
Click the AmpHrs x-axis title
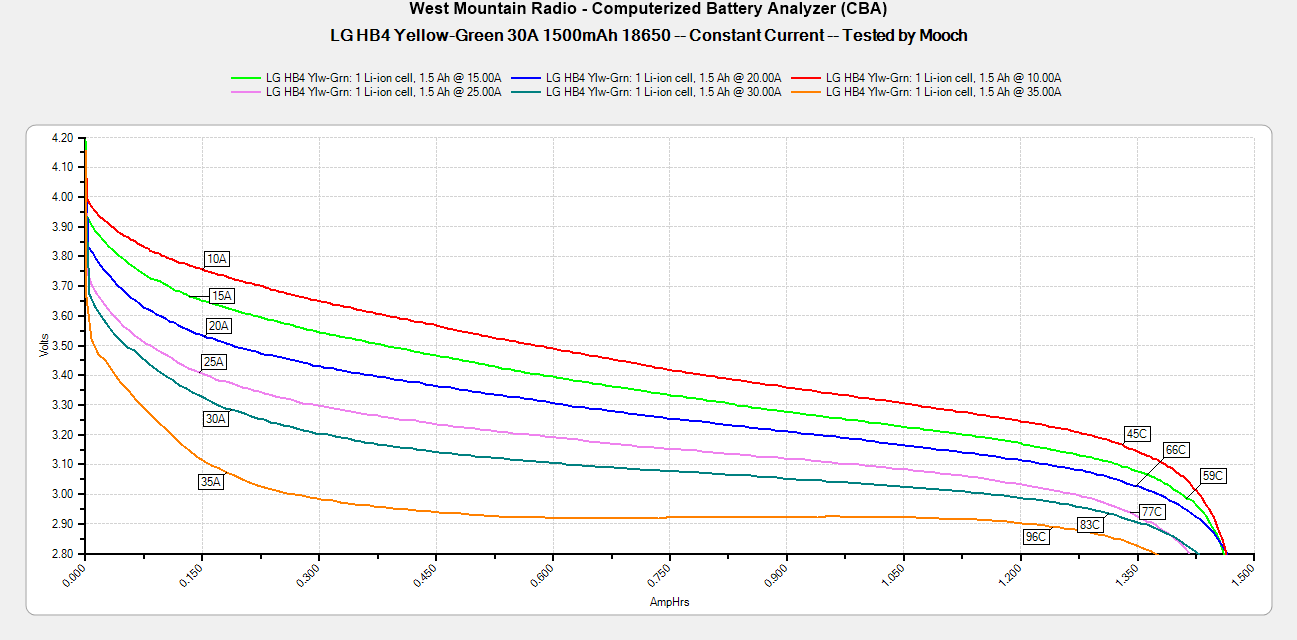coord(669,603)
